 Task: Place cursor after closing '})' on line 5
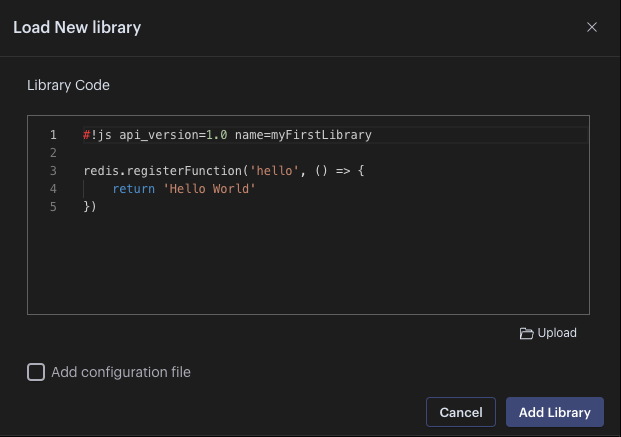point(97,207)
